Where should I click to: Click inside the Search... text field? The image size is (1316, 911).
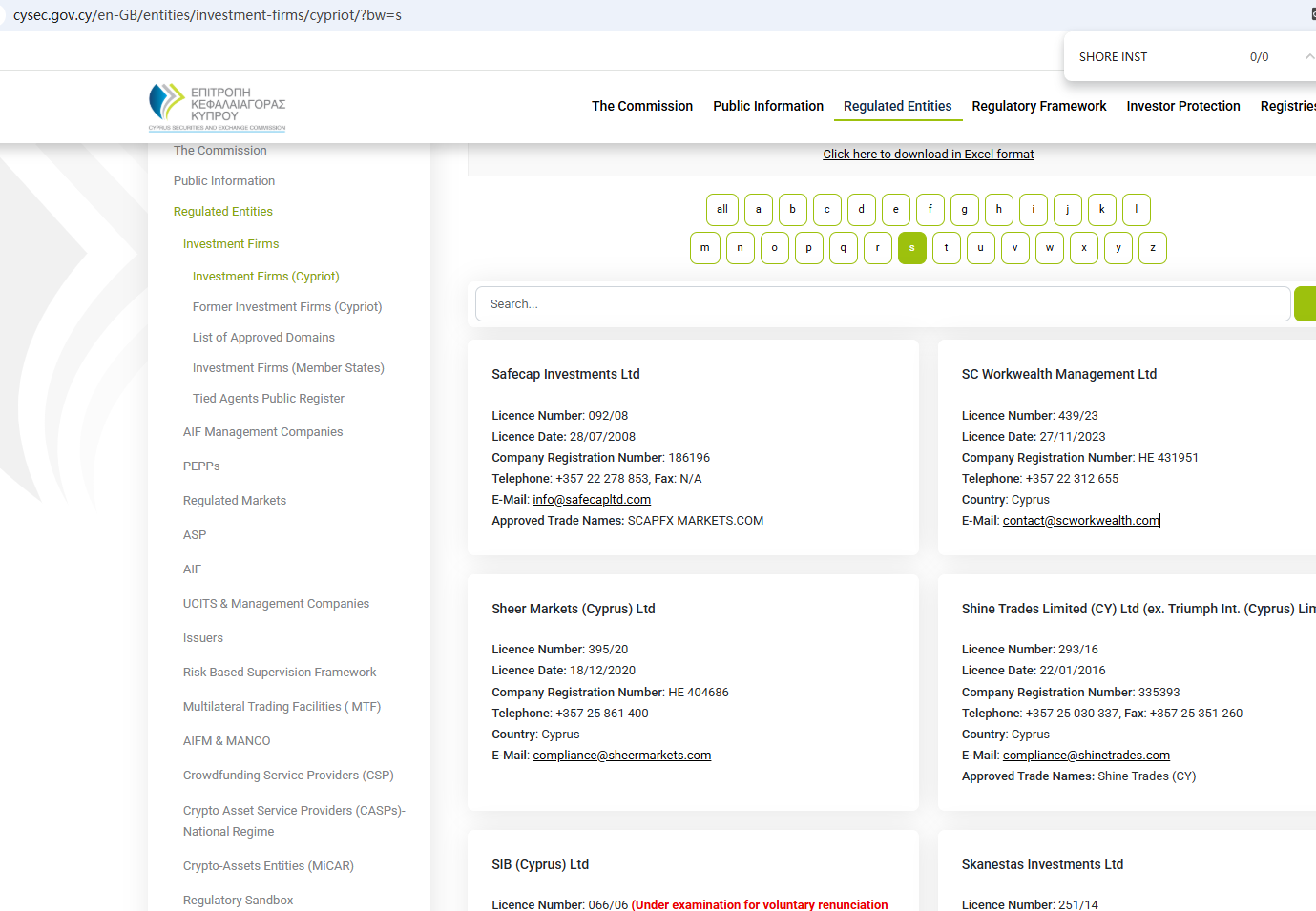point(882,304)
